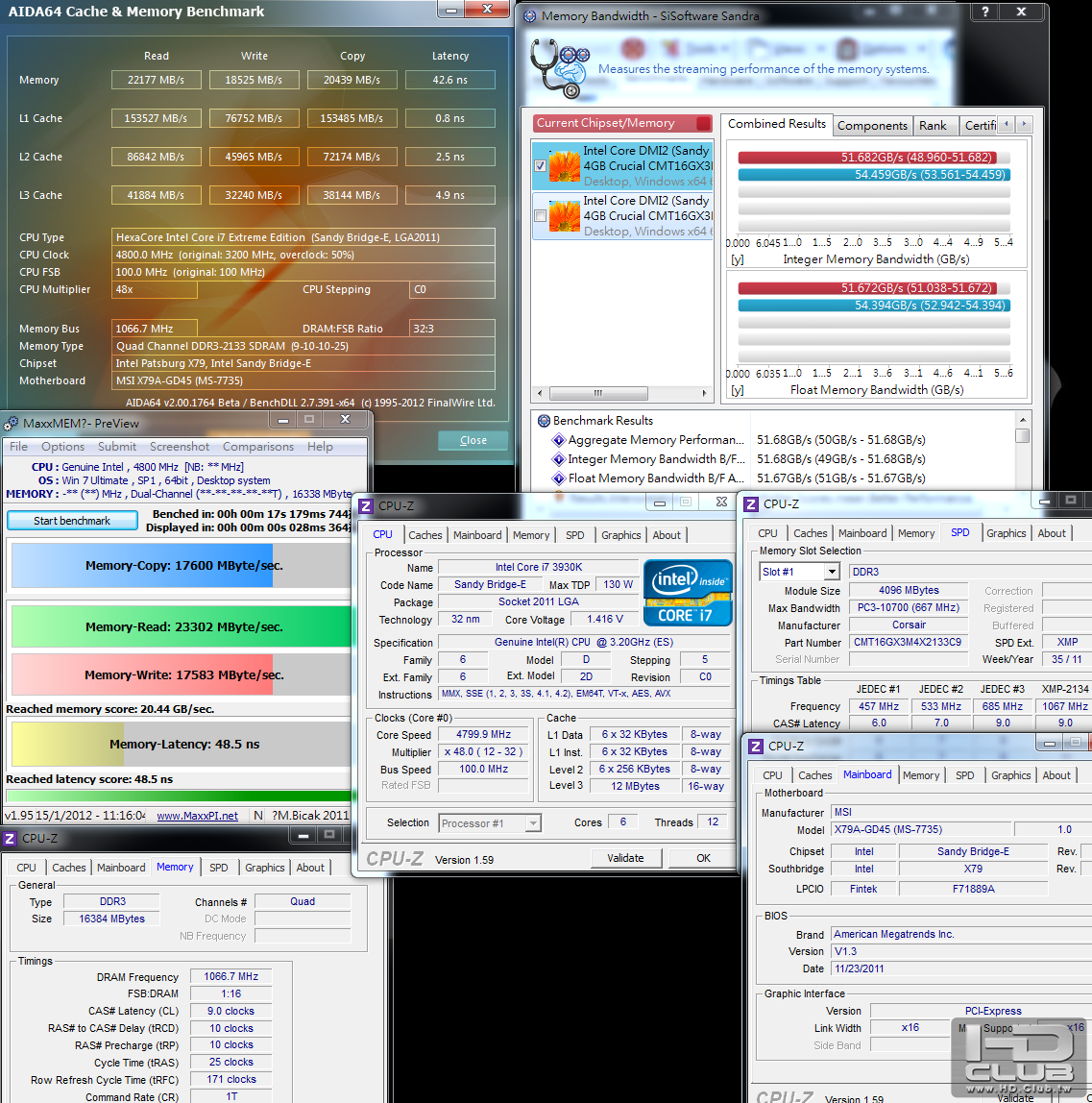This screenshot has height=1103, width=1092.
Task: Open MaxxMEM Help menu
Action: coord(320,447)
